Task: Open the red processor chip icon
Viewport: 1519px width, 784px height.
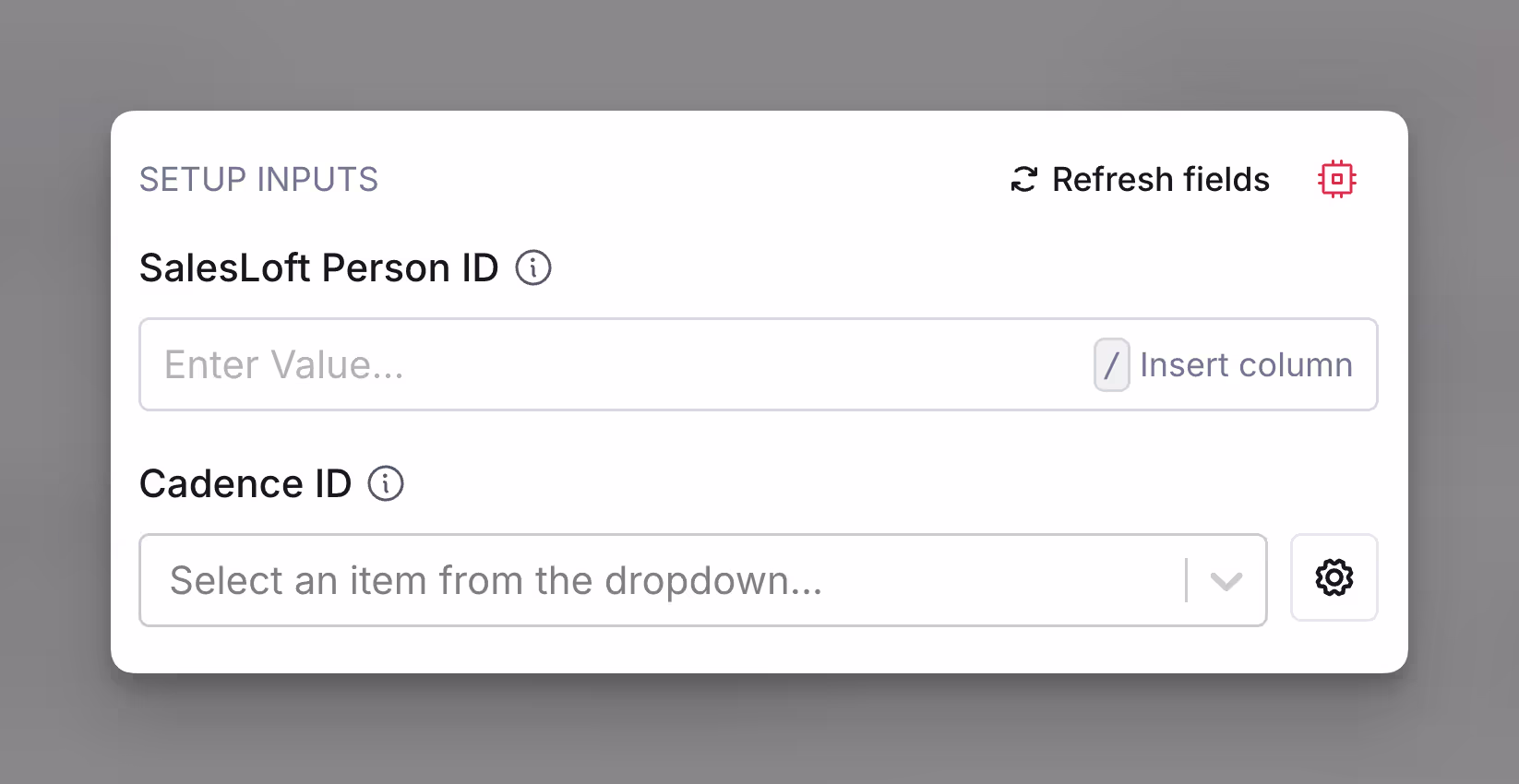Action: (x=1336, y=179)
